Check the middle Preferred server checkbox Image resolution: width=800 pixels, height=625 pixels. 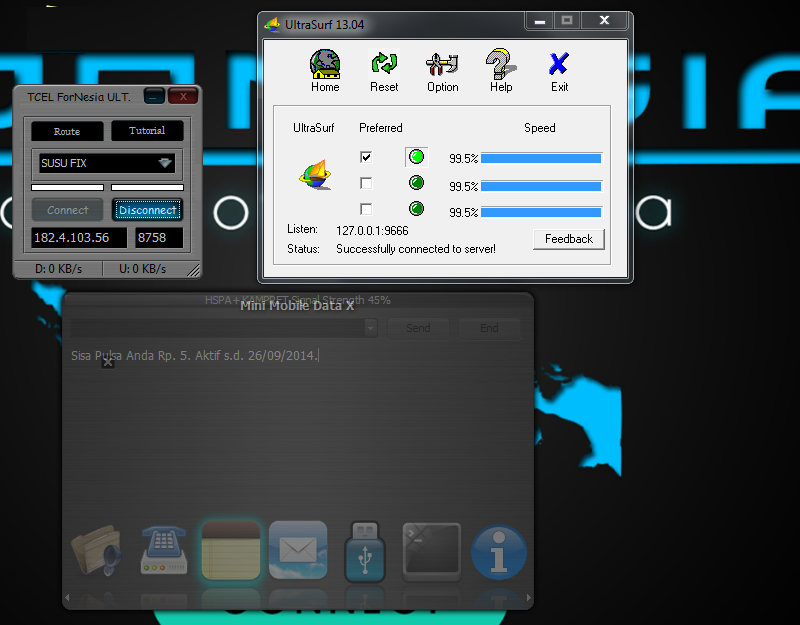tap(366, 183)
